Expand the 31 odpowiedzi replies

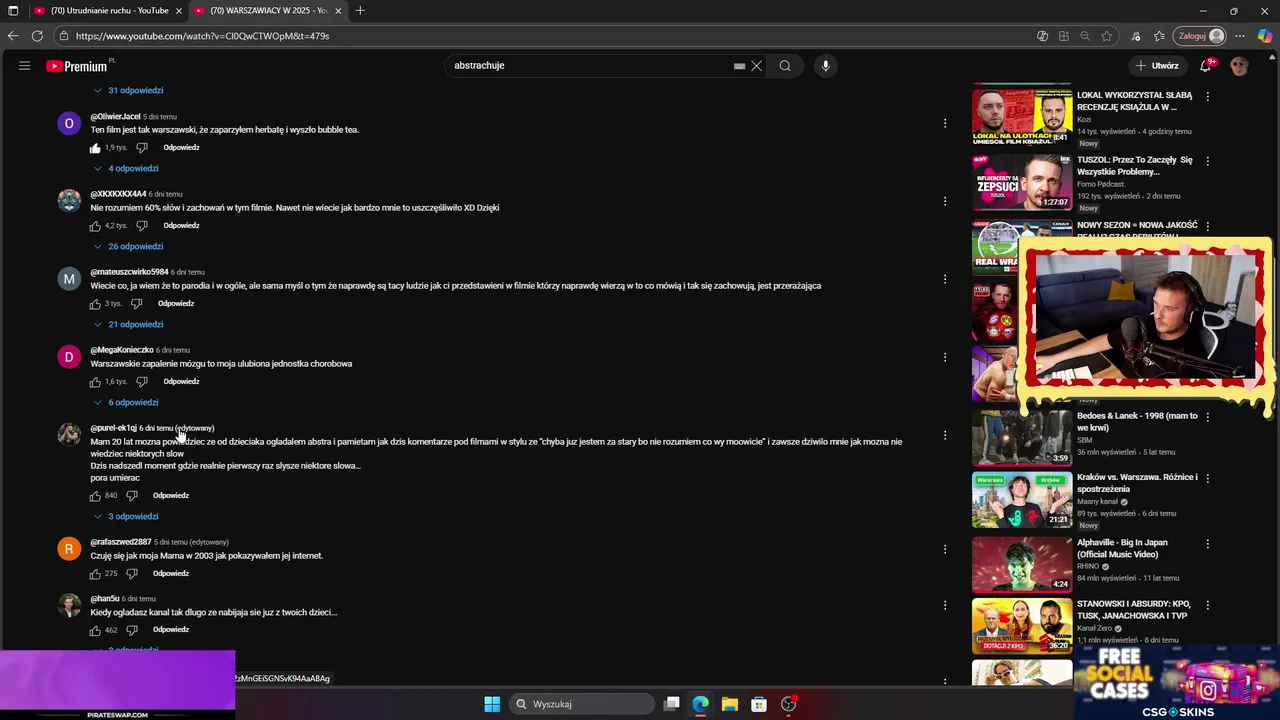click(128, 90)
